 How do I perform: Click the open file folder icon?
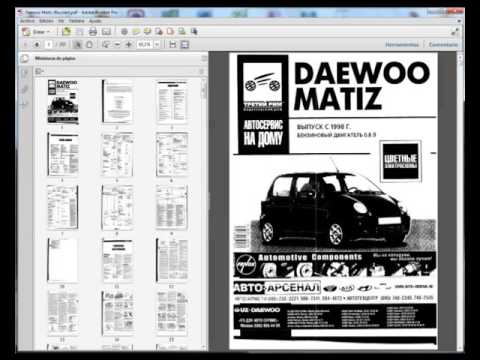coord(67,32)
